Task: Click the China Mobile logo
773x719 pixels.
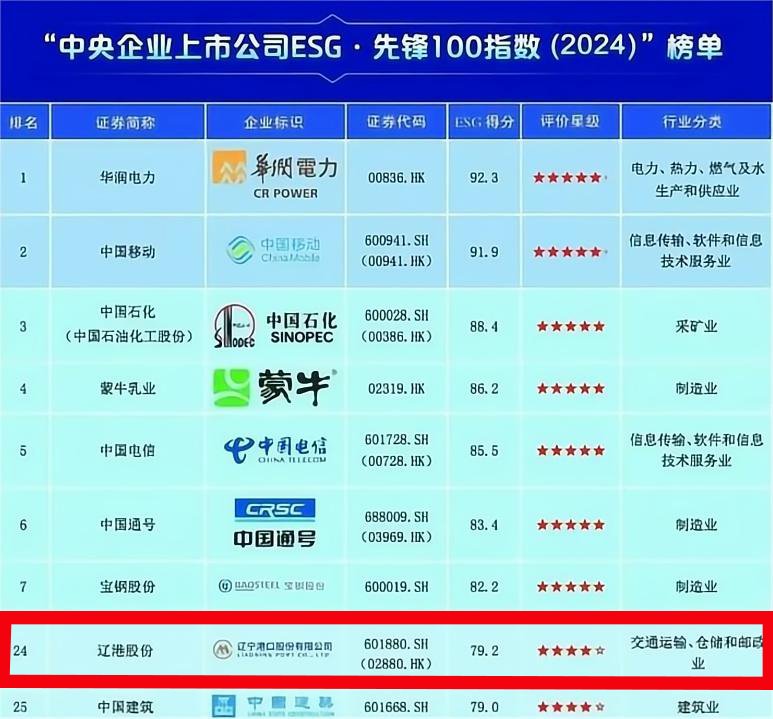Action: pyautogui.click(x=274, y=250)
